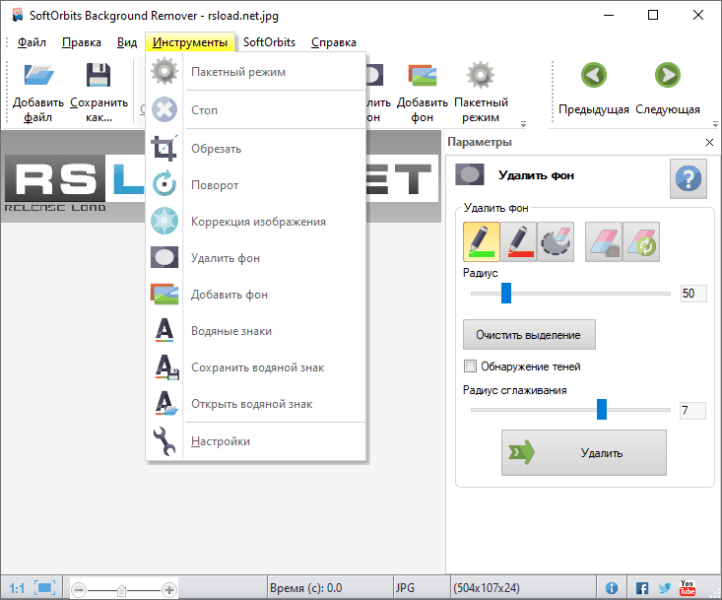The height and width of the screenshot is (600, 722).
Task: Select the red background marker tool
Action: (x=518, y=242)
